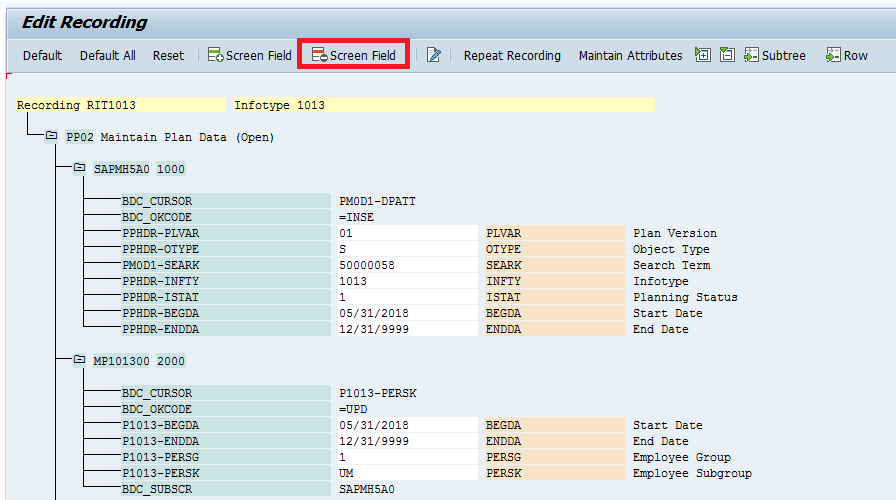The image size is (896, 500).
Task: Collapse the MP101300 2000 screen folder
Action: (79, 360)
